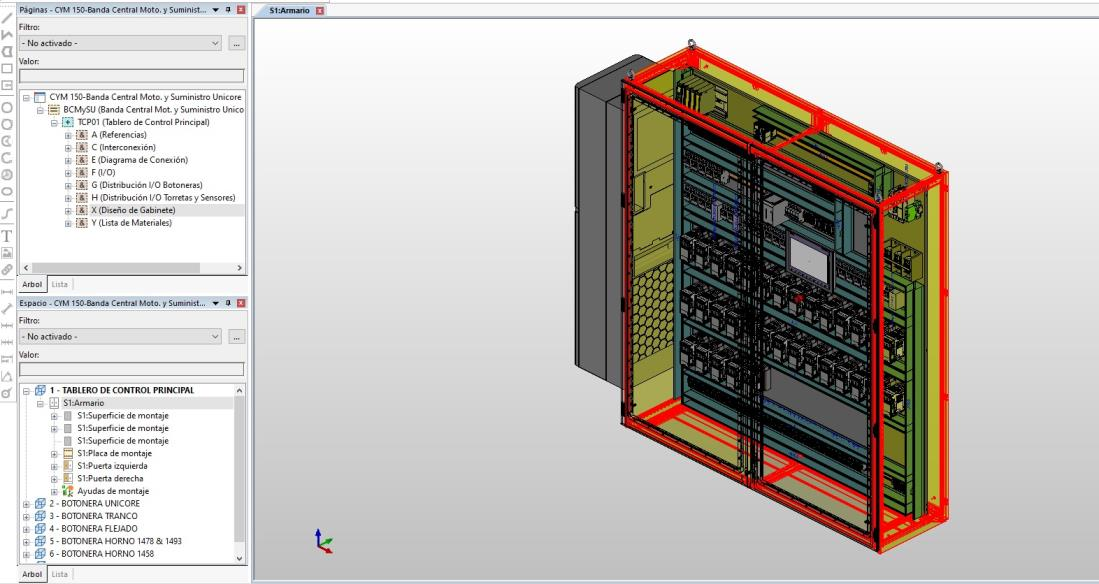
Task: Select the Text tool in left toolbar
Action: tap(7, 237)
